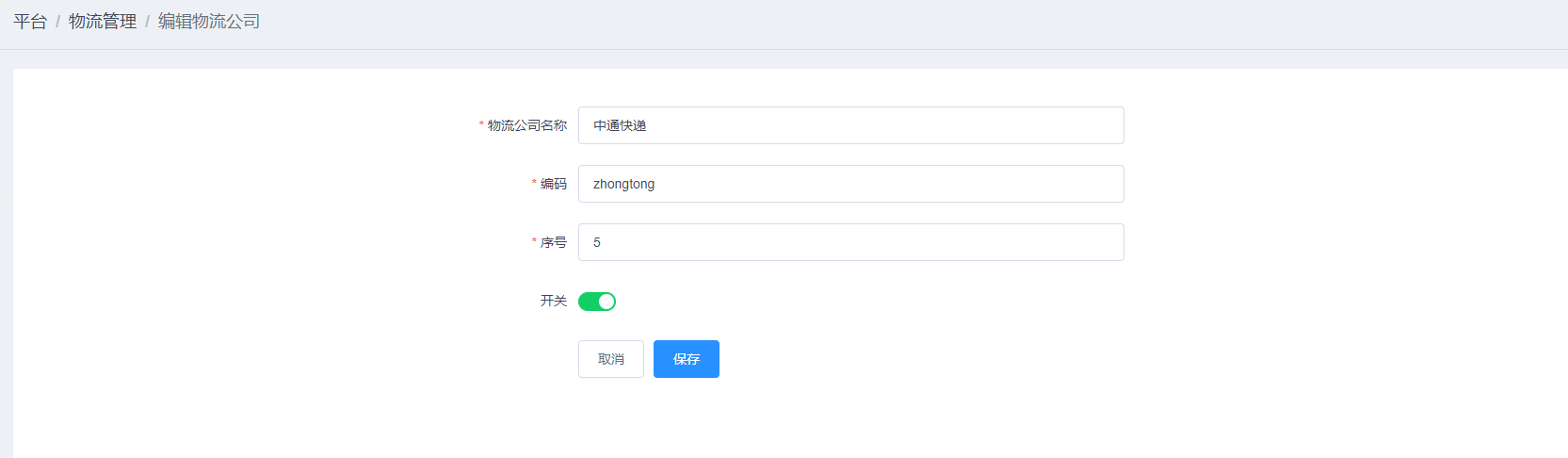1568x458 pixels.
Task: Click the slash separator before 编辑物流公司
Action: [147, 22]
